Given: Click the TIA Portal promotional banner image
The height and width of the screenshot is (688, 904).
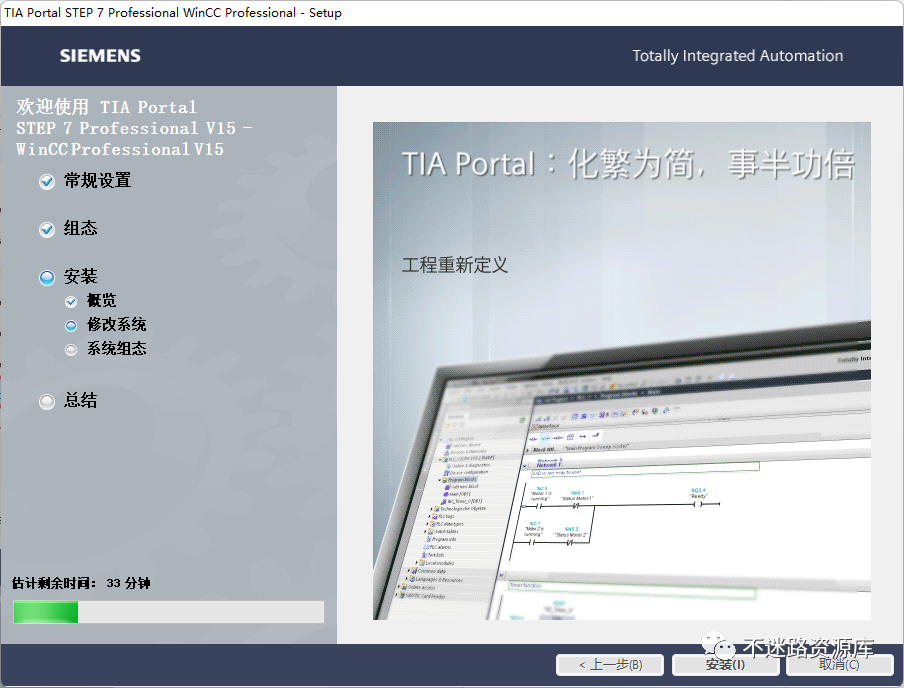Looking at the screenshot, I should pyautogui.click(x=622, y=371).
